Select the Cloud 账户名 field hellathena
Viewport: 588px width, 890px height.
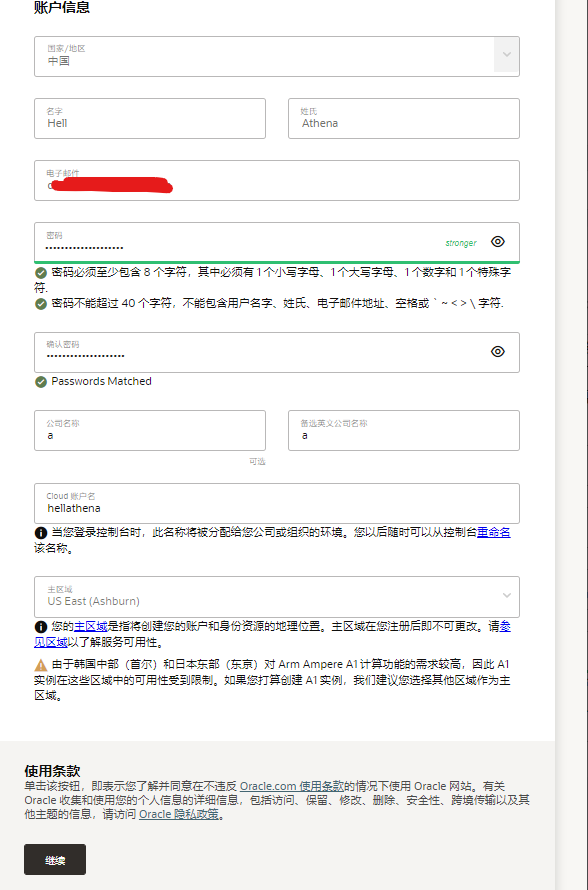tap(276, 503)
